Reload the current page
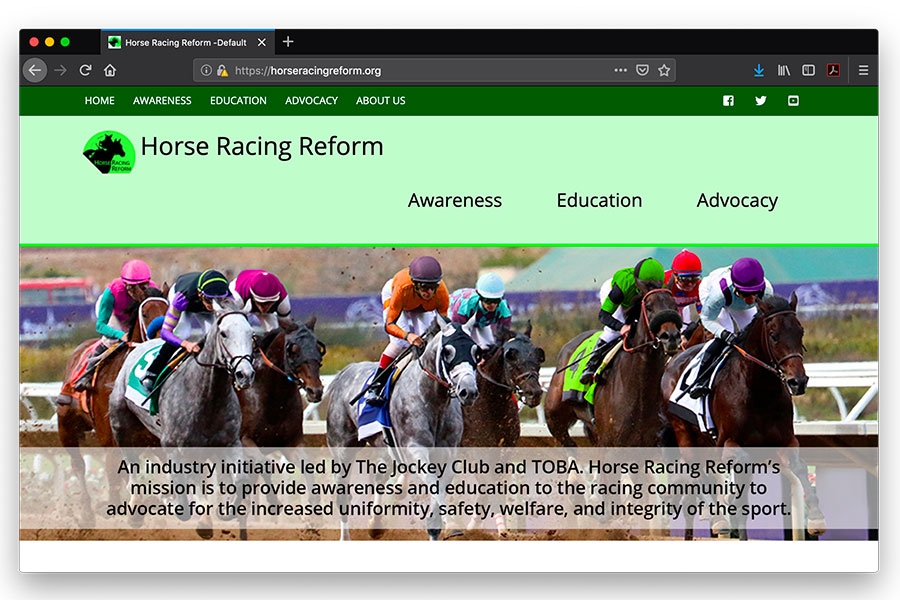900x600 pixels. click(85, 70)
